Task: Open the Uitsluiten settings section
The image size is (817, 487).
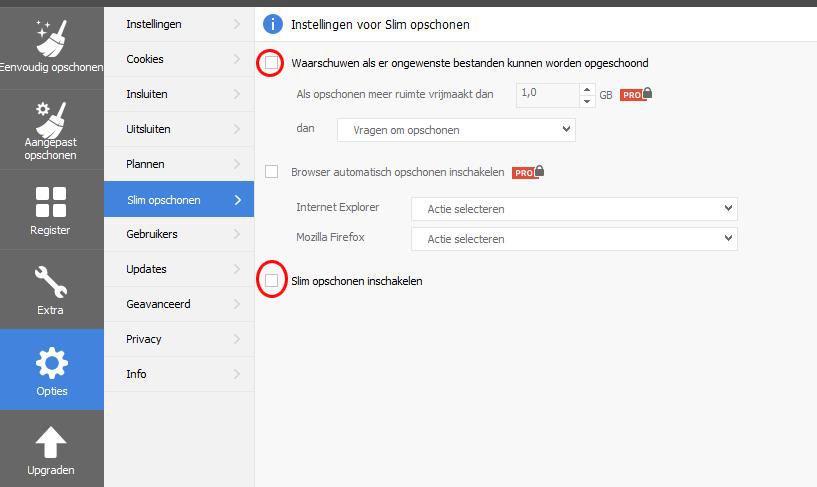Action: click(179, 129)
